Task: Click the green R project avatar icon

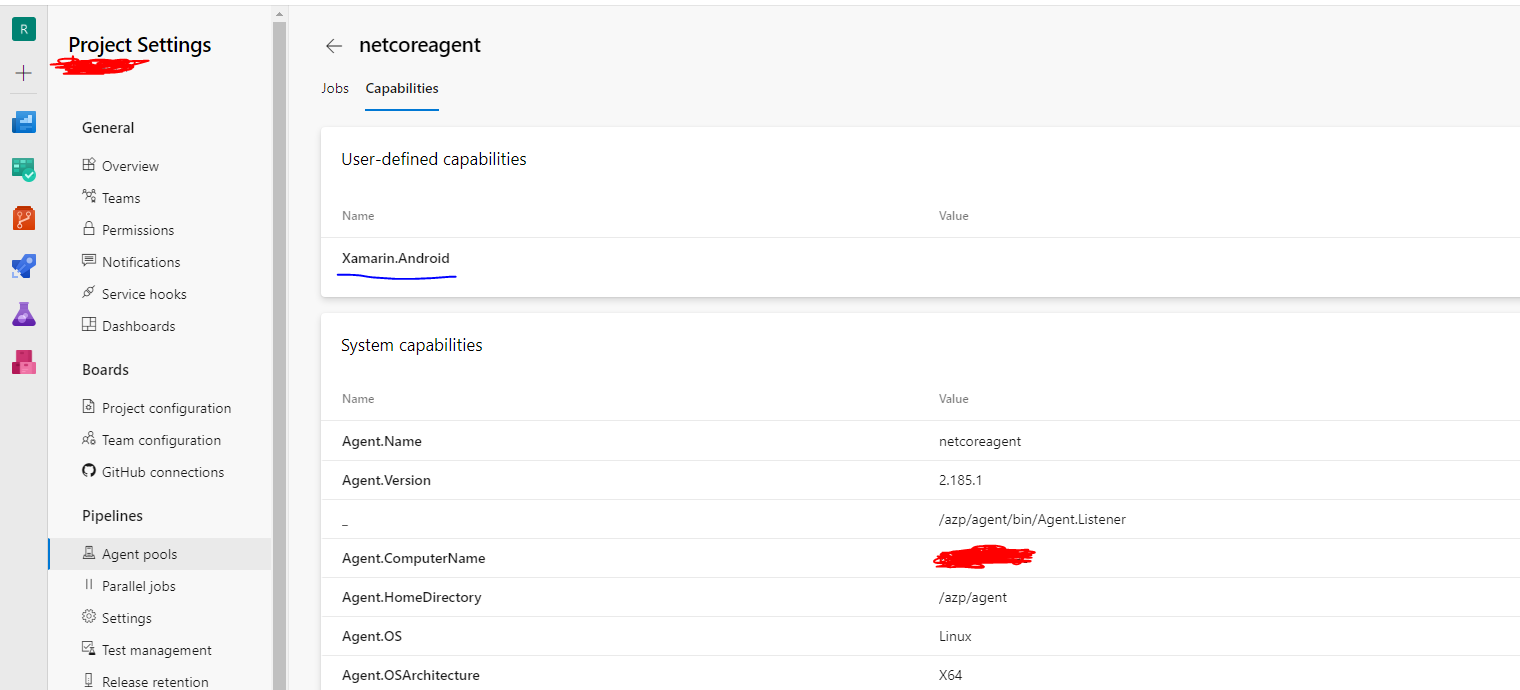Action: pyautogui.click(x=24, y=29)
